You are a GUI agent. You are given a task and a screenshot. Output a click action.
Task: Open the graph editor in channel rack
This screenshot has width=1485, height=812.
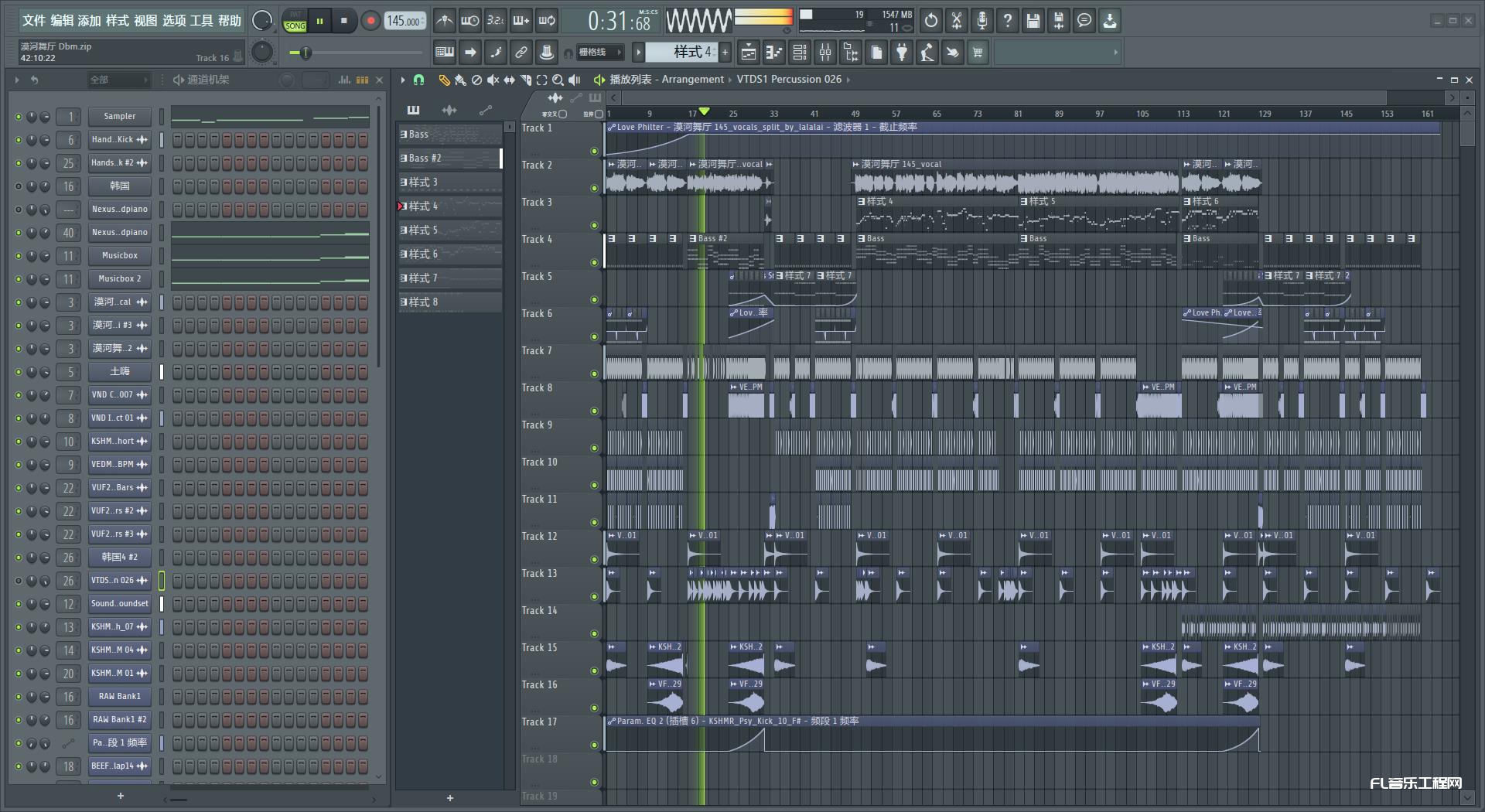344,80
